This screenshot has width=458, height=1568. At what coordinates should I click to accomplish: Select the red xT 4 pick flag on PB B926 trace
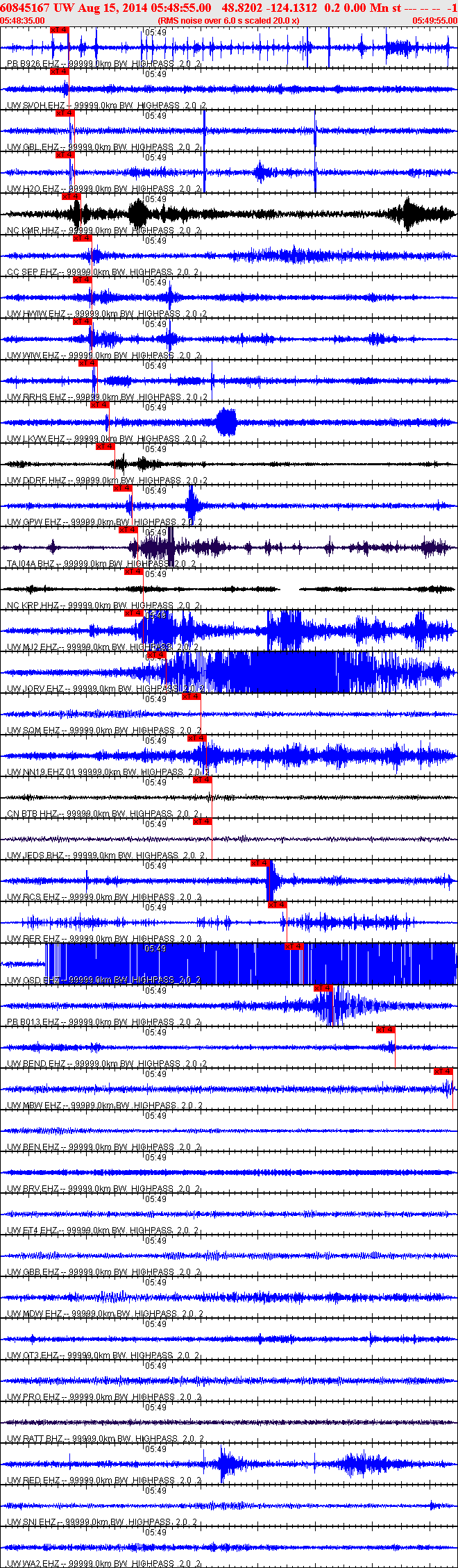(60, 30)
